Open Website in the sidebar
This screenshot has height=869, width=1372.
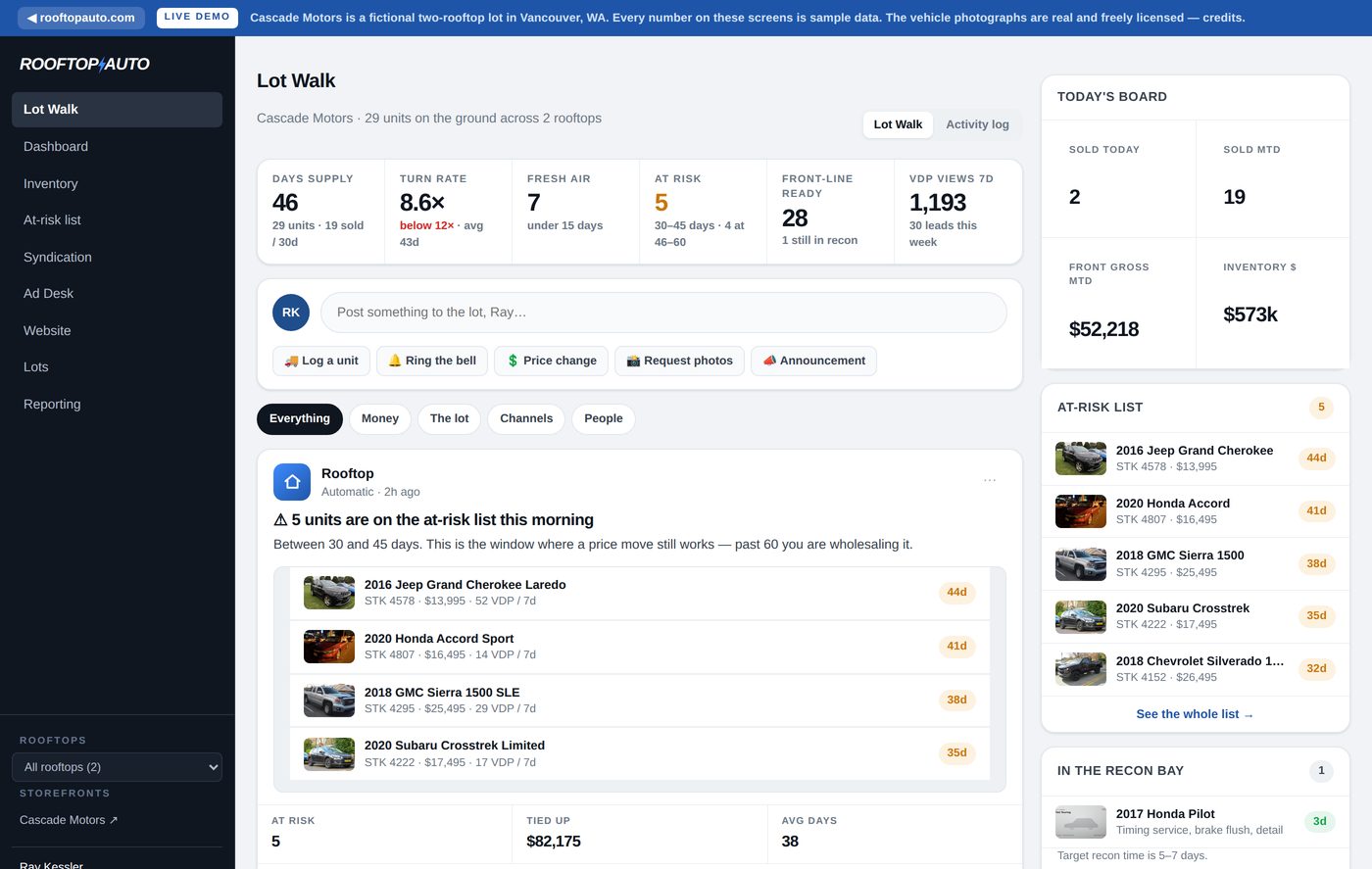click(117, 330)
